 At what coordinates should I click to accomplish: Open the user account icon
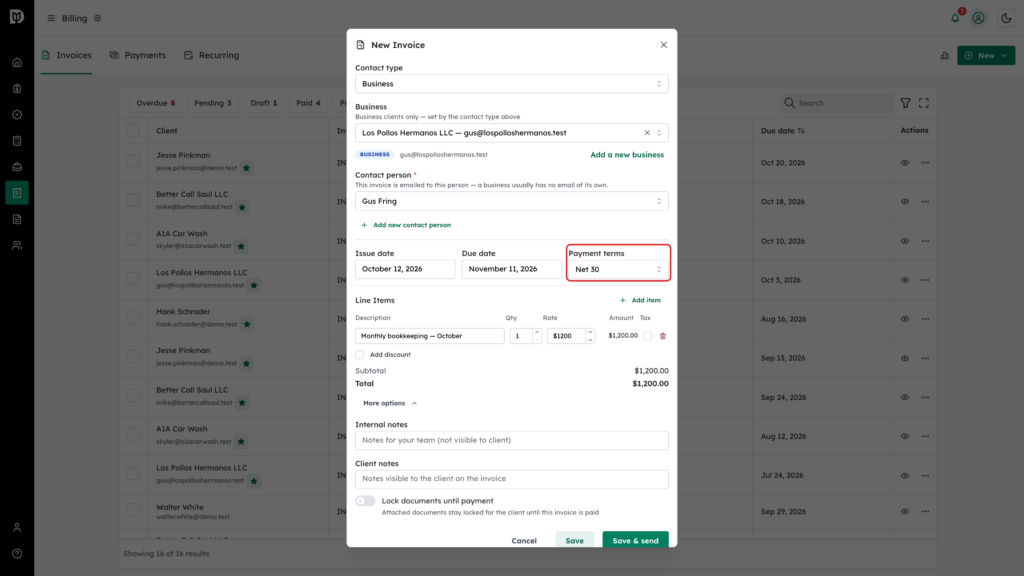pos(978,18)
